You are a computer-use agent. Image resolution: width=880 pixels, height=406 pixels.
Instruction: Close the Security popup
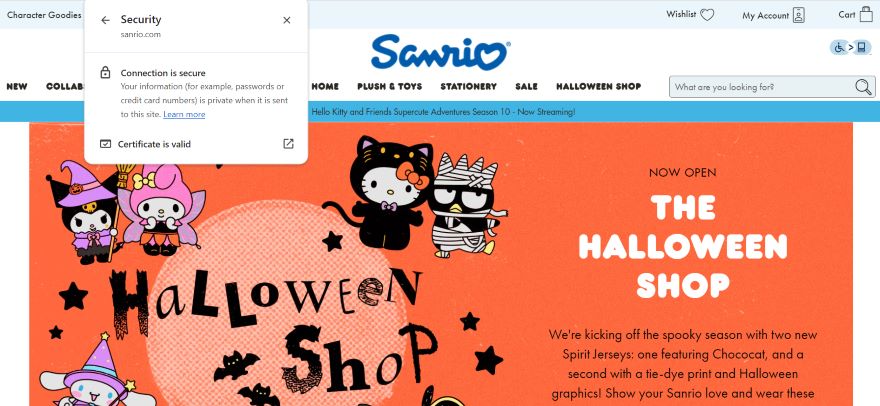coord(287,20)
